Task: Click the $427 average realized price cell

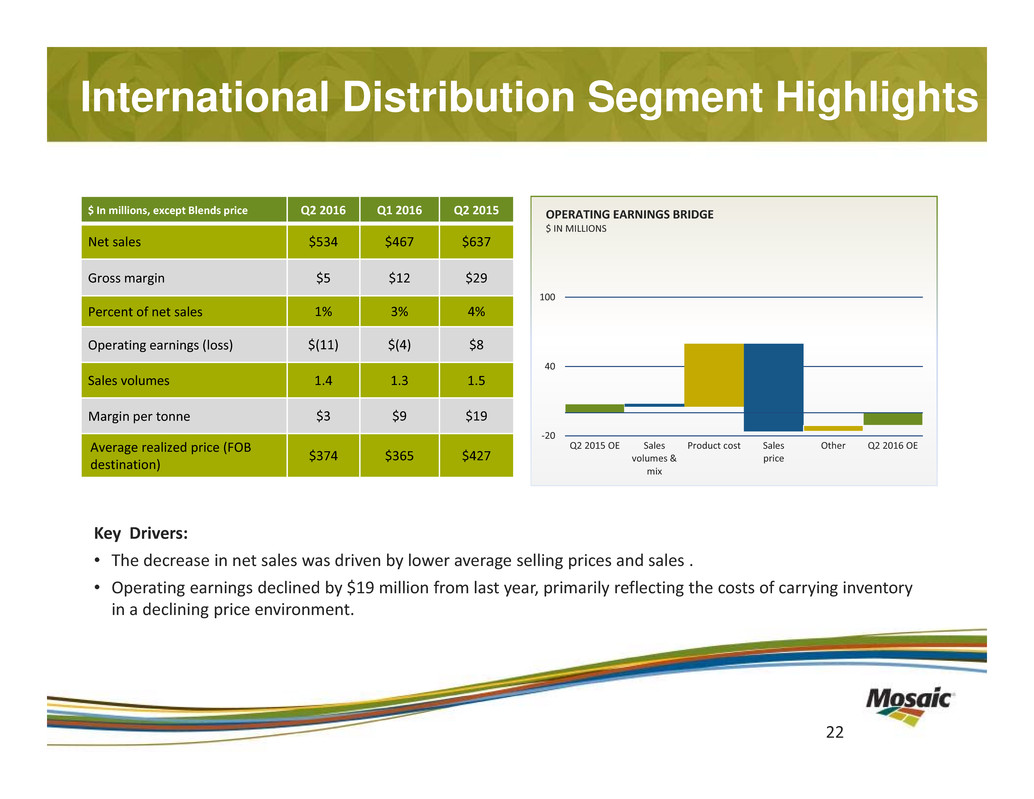Action: [x=474, y=455]
